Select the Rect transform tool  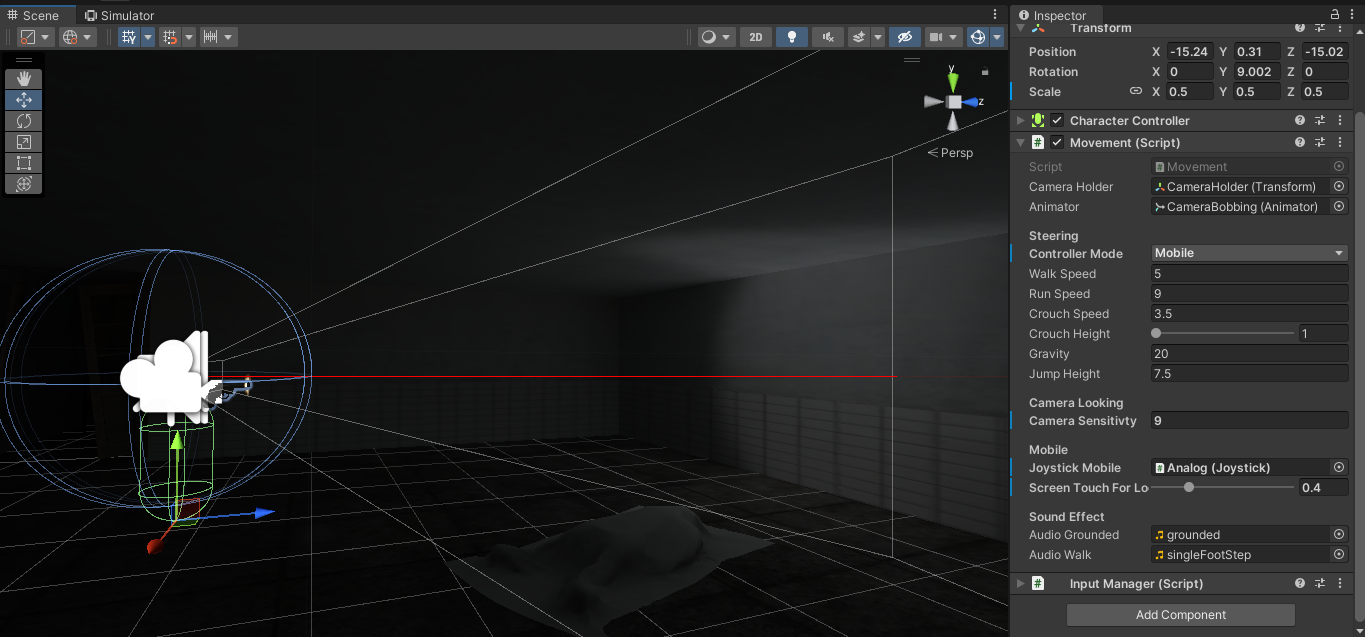pos(24,162)
